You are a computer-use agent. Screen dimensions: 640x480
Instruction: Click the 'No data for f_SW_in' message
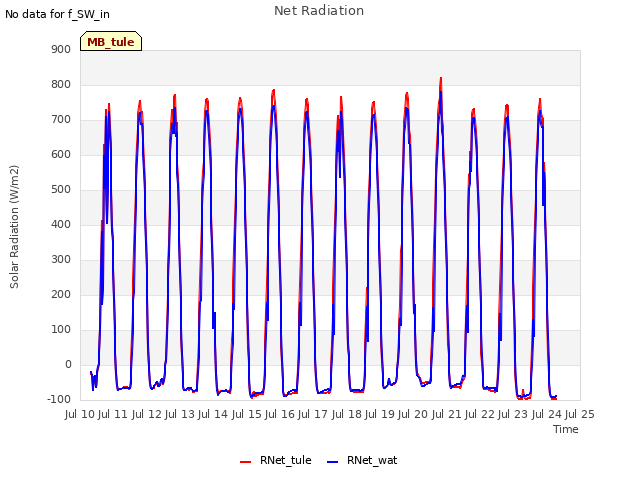click(57, 14)
